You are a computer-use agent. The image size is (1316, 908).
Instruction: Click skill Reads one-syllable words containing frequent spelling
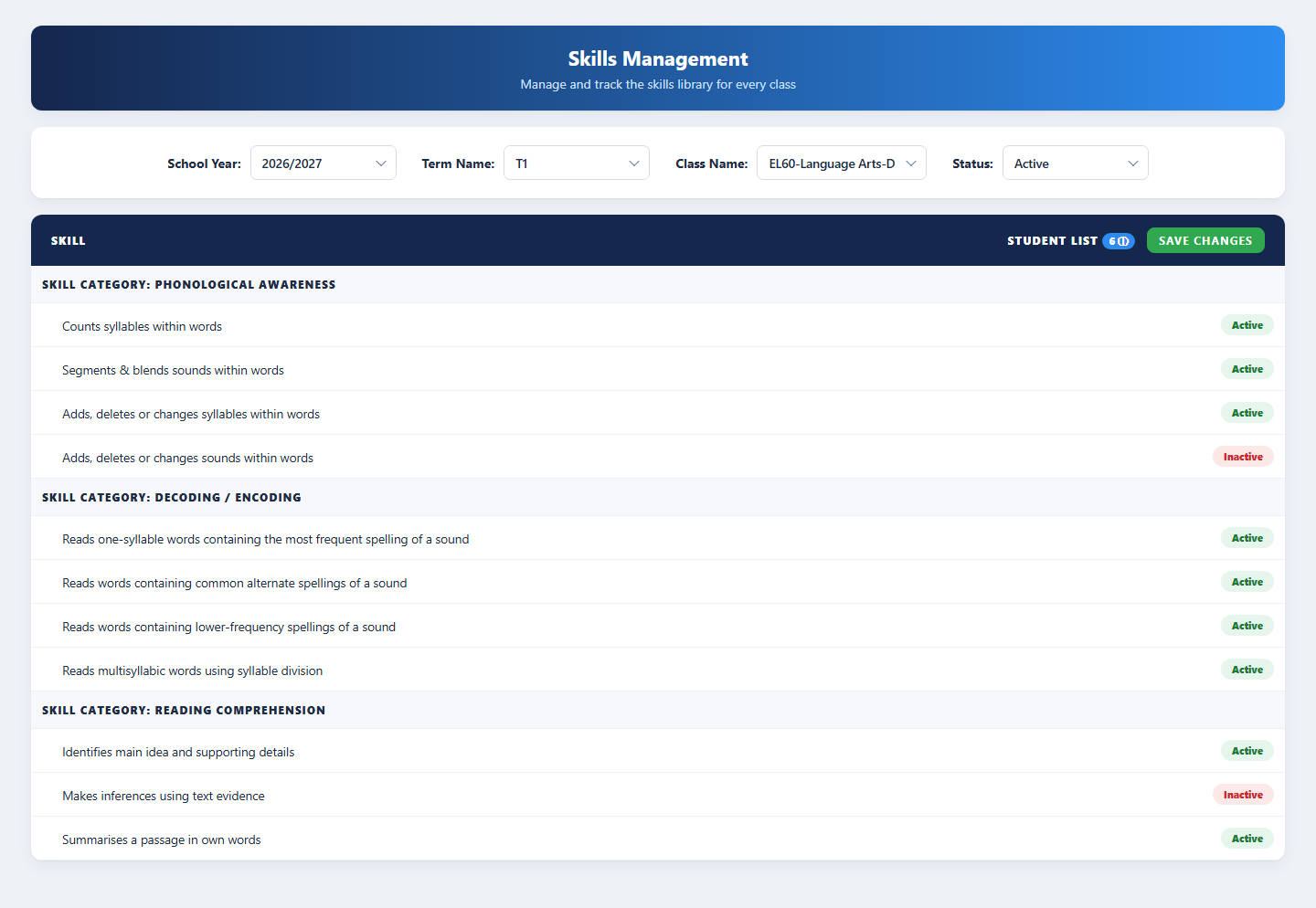point(265,539)
